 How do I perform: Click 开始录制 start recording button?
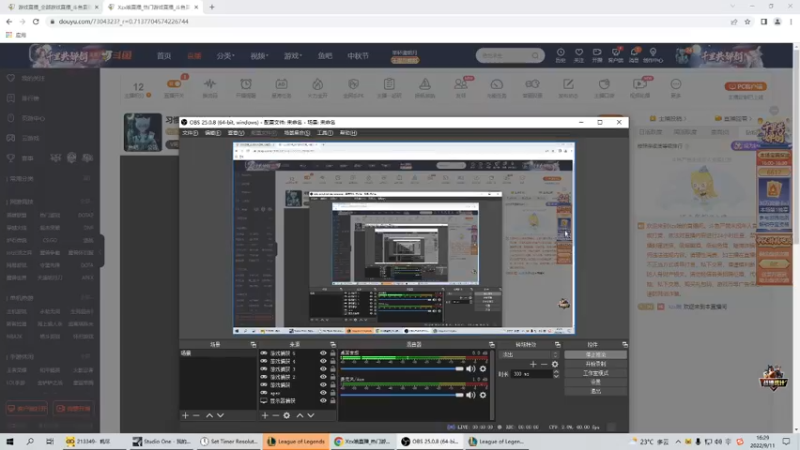click(x=595, y=364)
